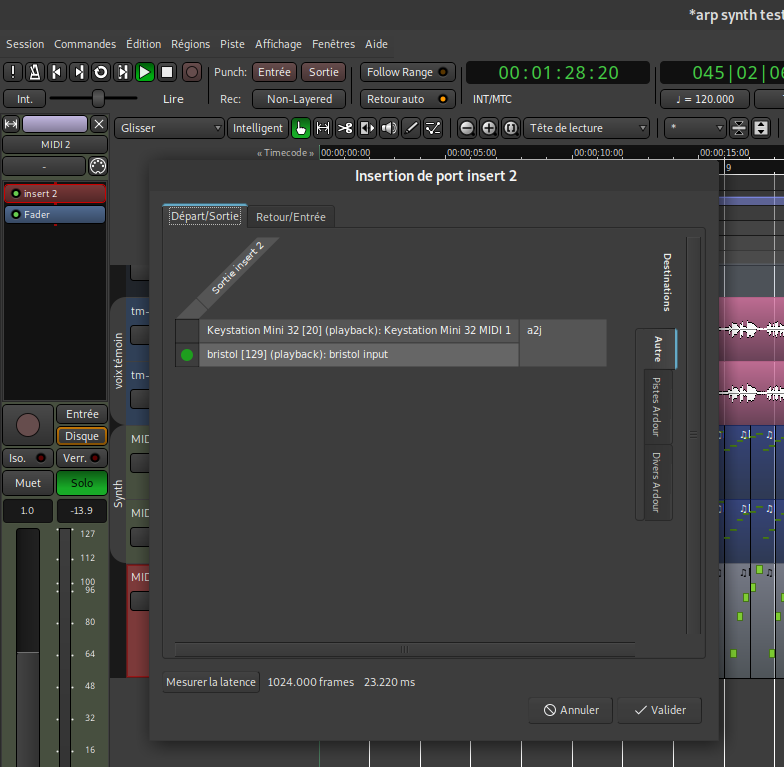Screen dimensions: 784x767
Task: Open the Tête de lecture dropdown
Action: (x=588, y=128)
